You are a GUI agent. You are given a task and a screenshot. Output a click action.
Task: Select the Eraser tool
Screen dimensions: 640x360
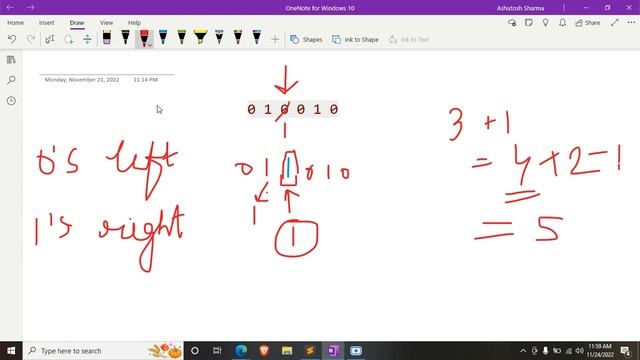click(107, 38)
